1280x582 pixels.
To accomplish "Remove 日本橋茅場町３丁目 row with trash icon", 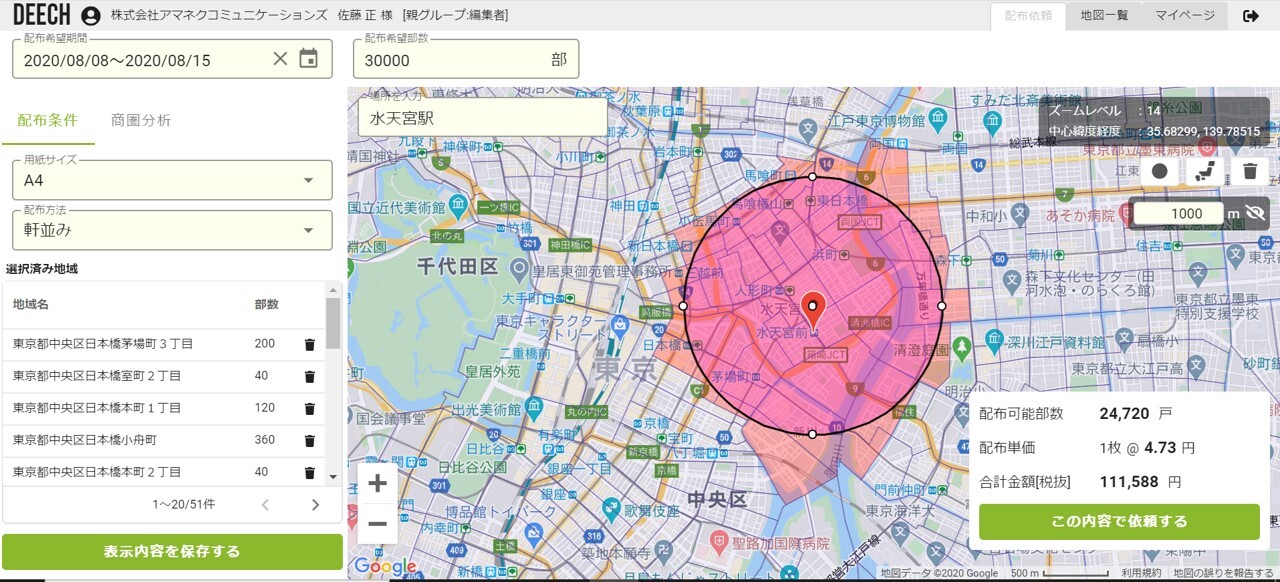I will click(309, 344).
